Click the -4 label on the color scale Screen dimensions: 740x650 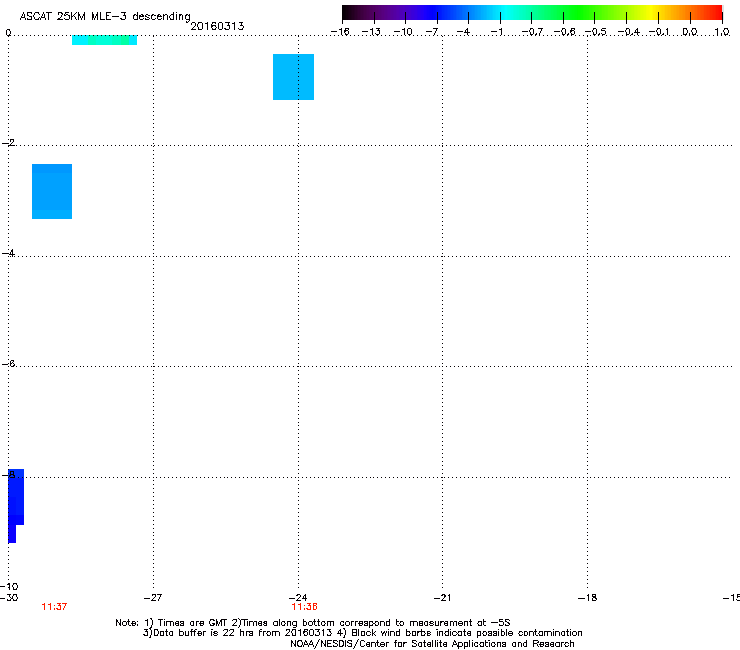(x=463, y=32)
